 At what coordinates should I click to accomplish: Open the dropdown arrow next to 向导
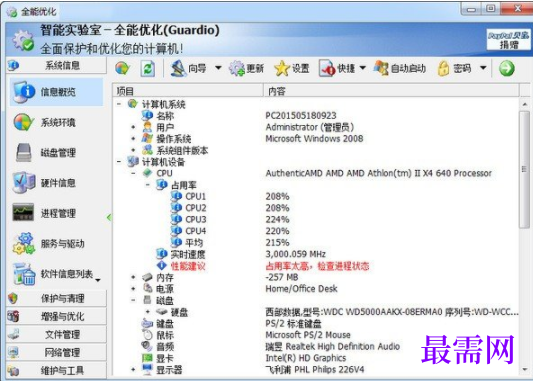(218, 68)
